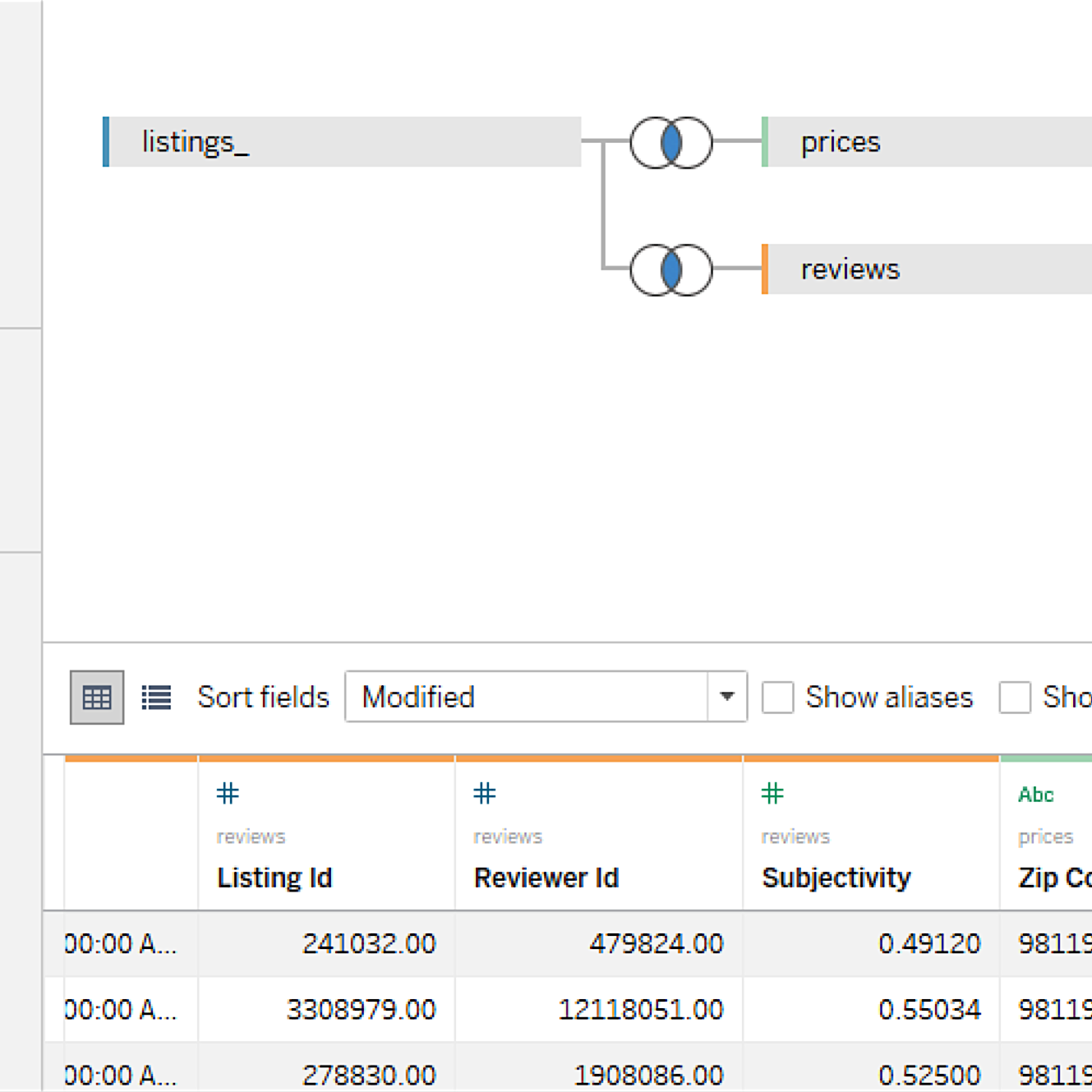Image resolution: width=1092 pixels, height=1092 pixels.
Task: Select the reviews table on canvas
Action: pyautogui.click(x=927, y=270)
